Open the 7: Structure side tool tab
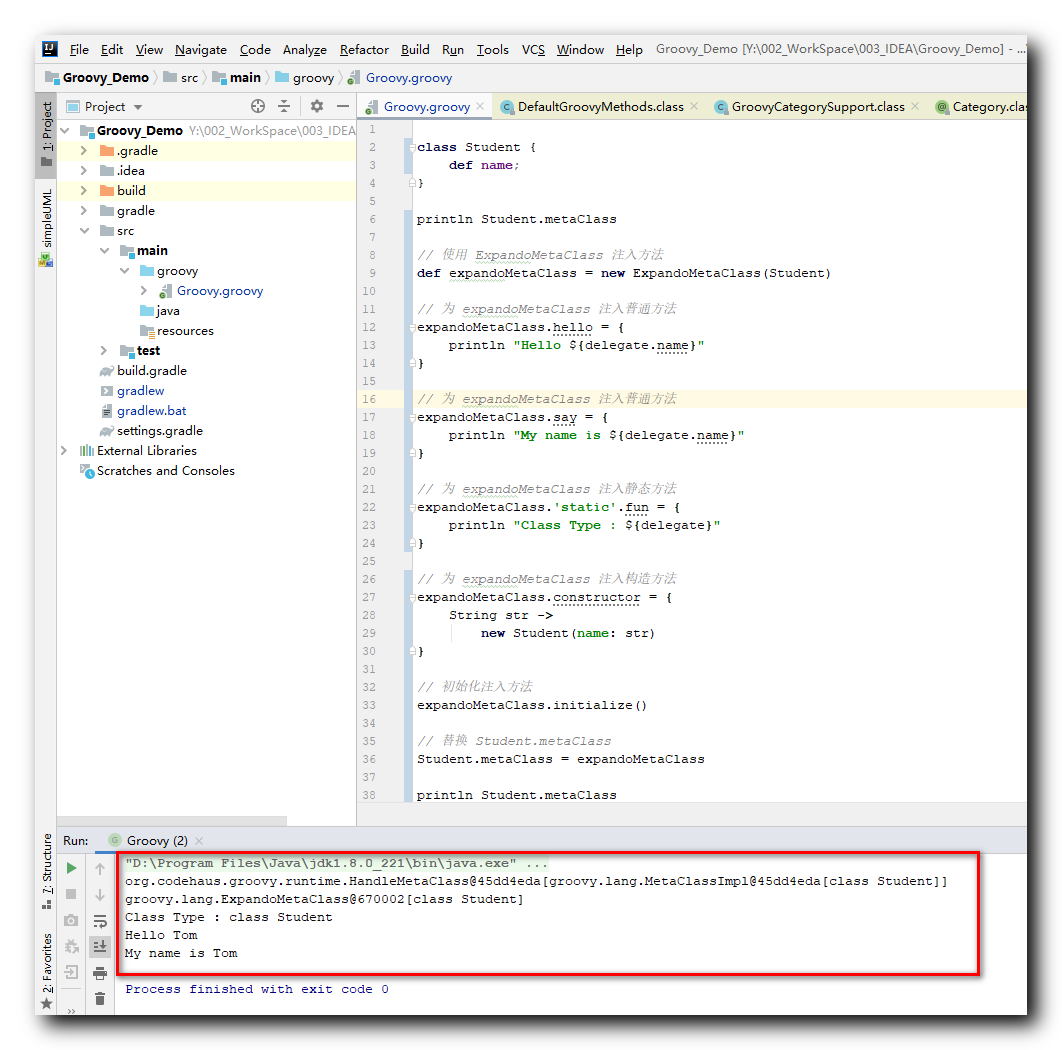Image resolution: width=1062 pixels, height=1050 pixels. [x=46, y=871]
